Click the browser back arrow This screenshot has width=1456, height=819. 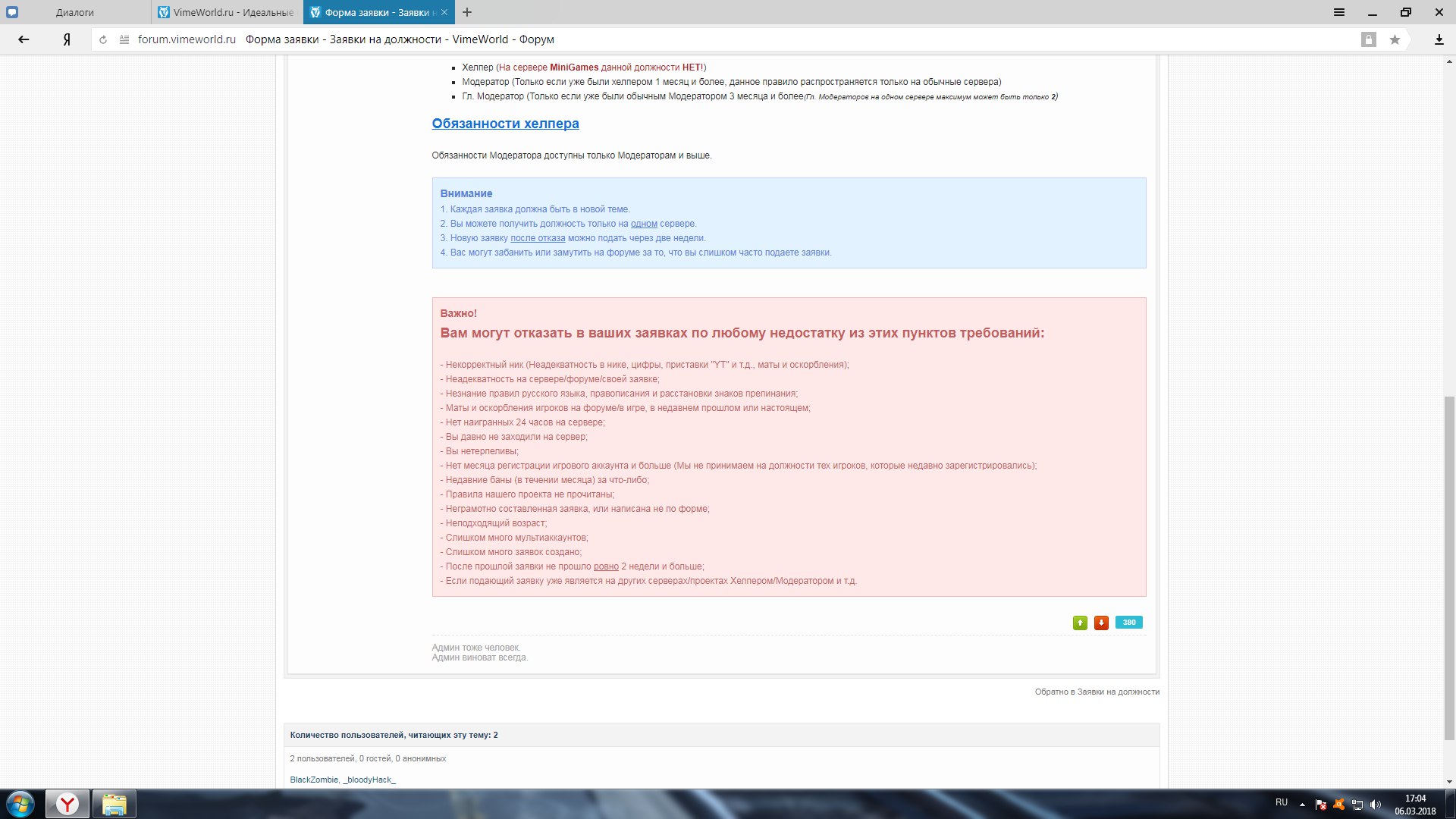(24, 39)
